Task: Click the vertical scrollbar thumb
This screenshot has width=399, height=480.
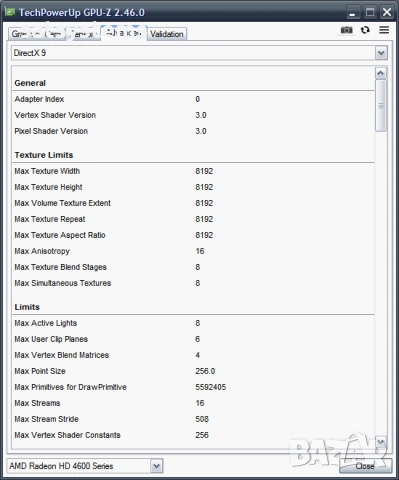Action: [381, 105]
